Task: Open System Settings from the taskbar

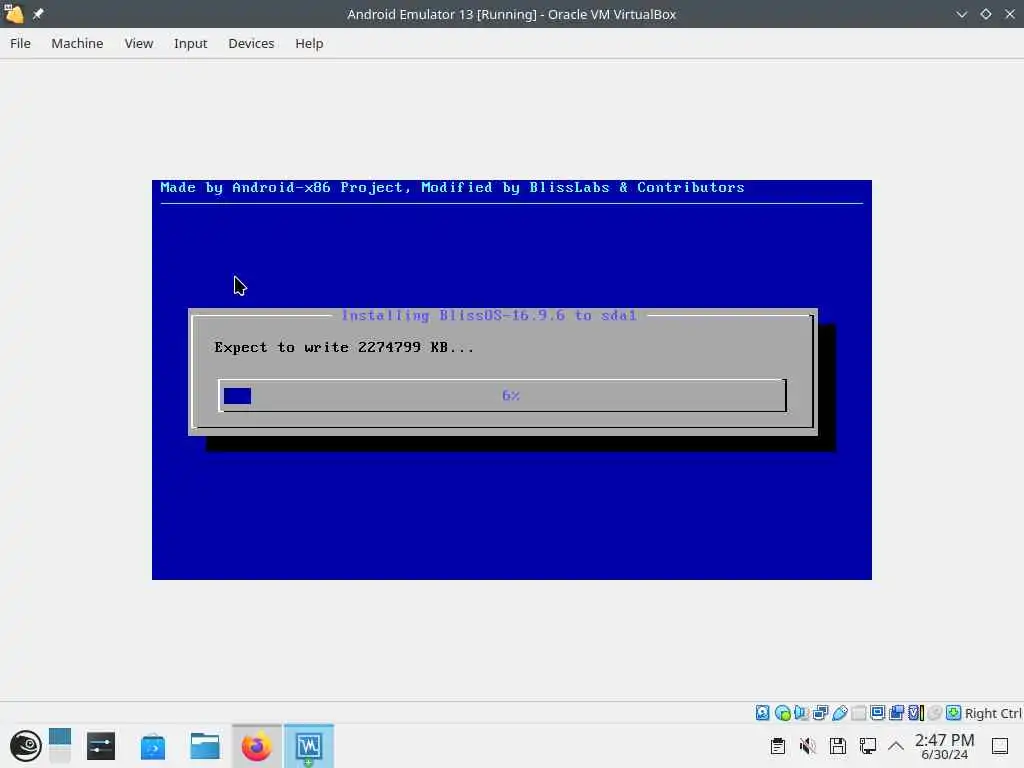Action: (101, 746)
